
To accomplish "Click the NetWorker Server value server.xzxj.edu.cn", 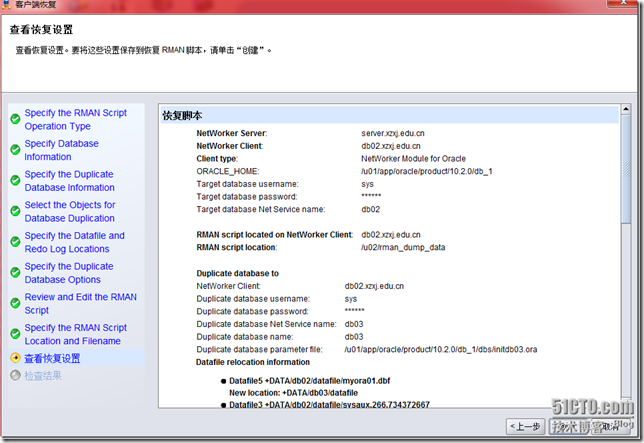I will [x=393, y=133].
